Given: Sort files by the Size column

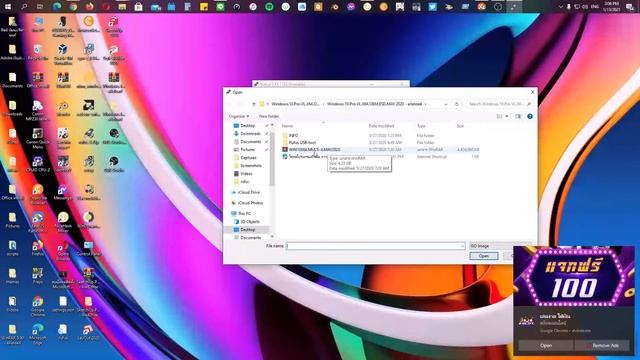Looking at the screenshot, I should 460,126.
